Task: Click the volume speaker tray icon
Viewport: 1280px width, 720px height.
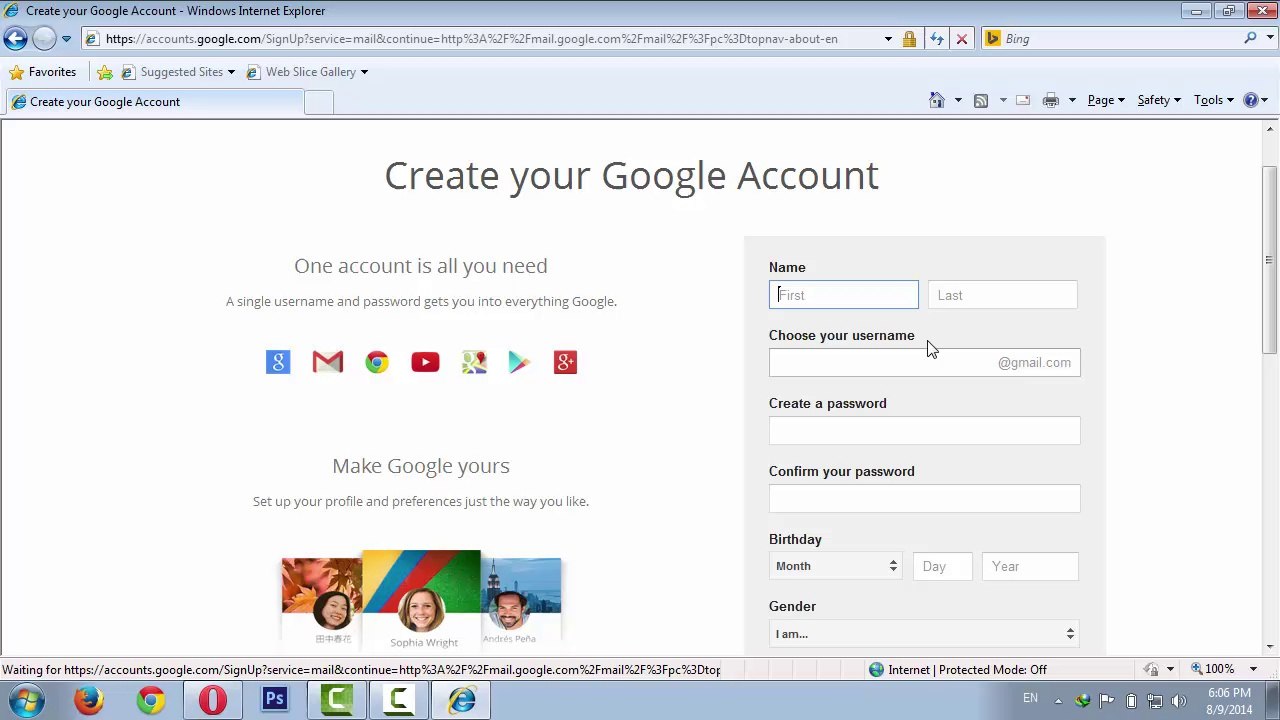Action: tap(1179, 701)
